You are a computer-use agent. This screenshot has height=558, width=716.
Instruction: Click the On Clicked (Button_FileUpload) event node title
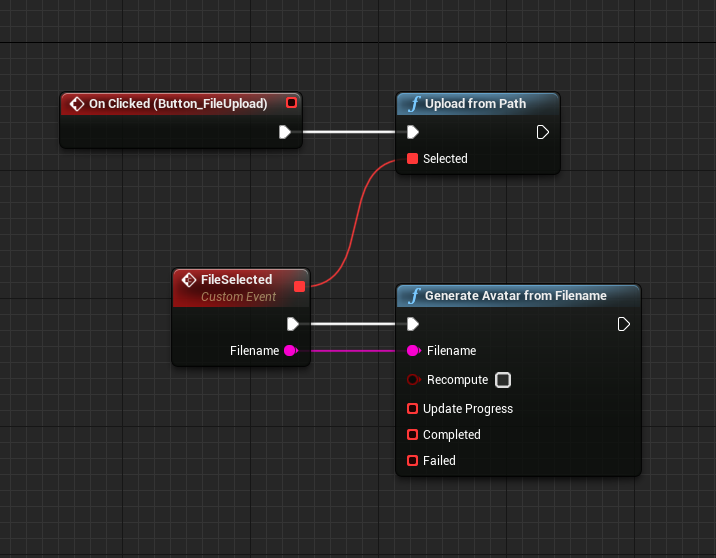pos(178,104)
